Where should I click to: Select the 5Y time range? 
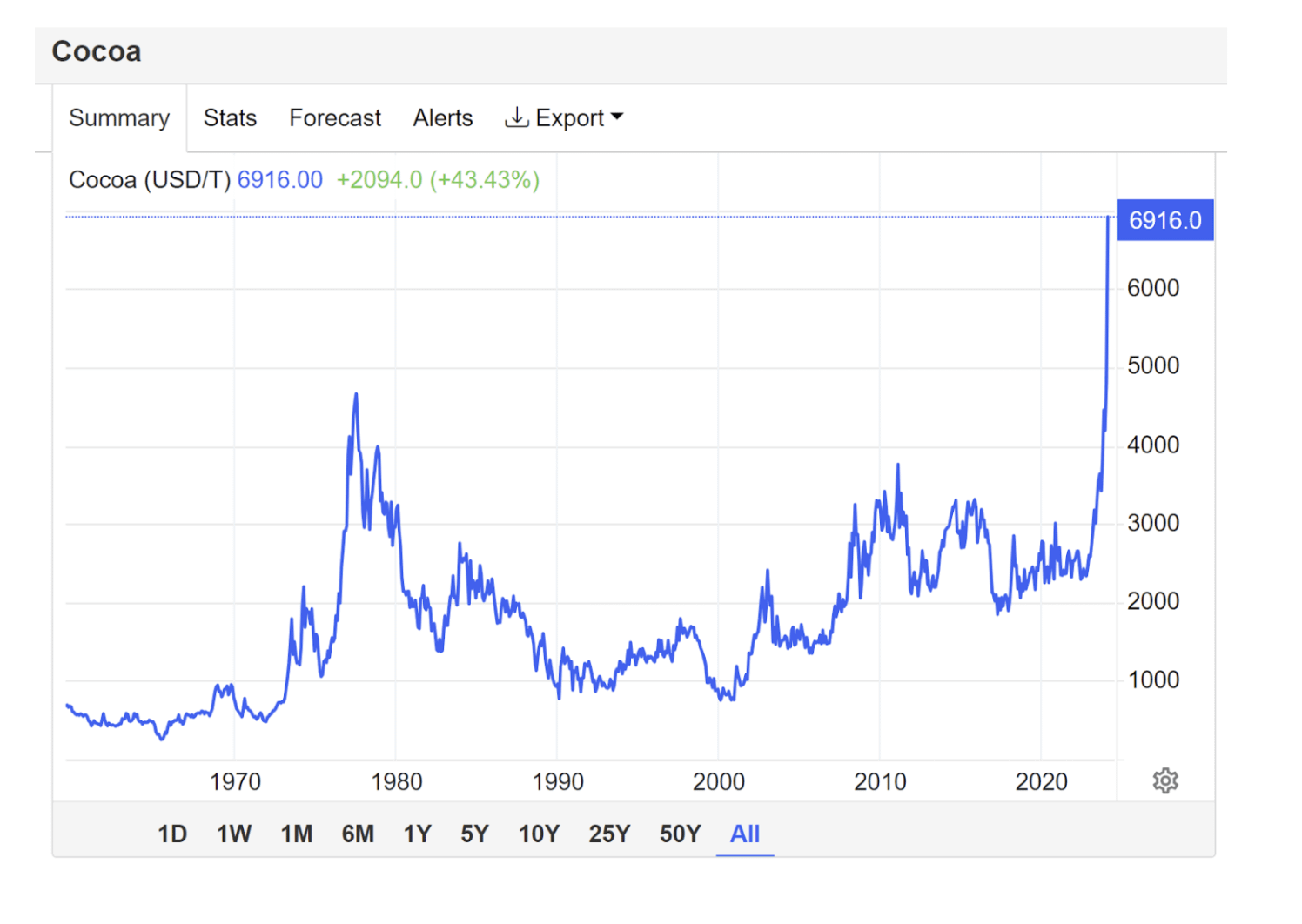point(474,834)
